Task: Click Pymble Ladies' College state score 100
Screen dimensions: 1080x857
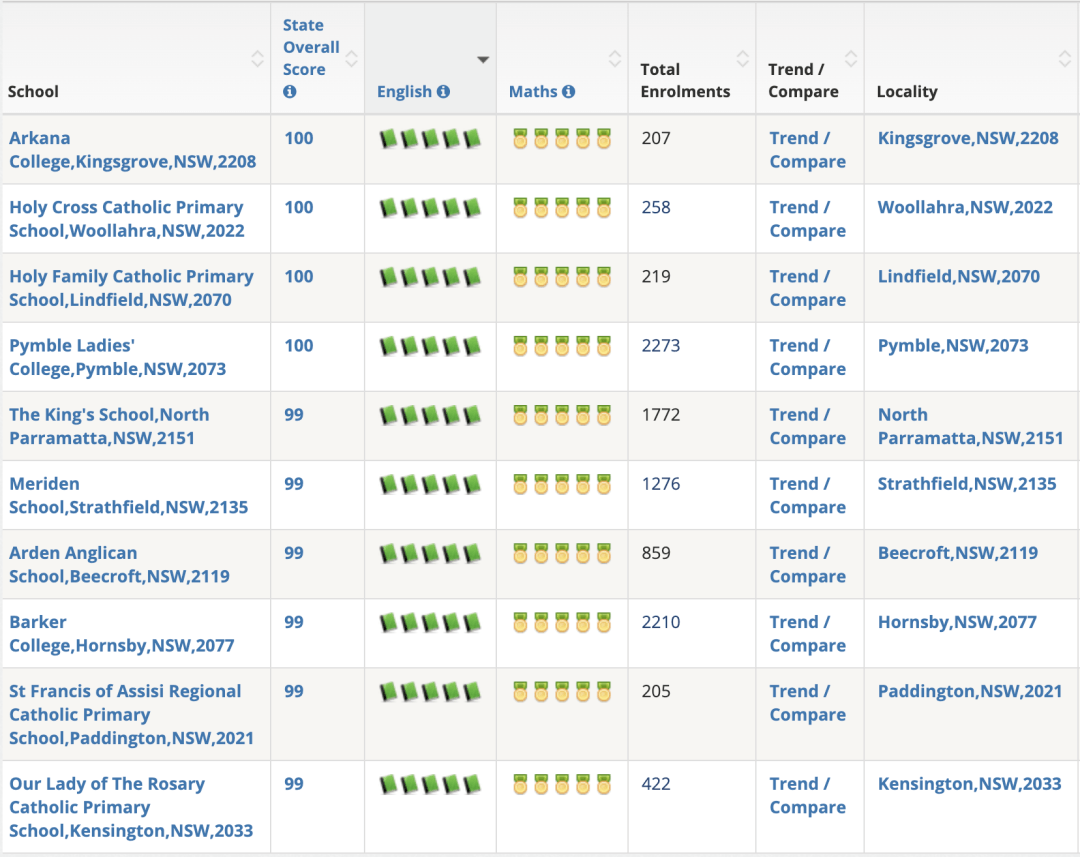Action: coord(299,345)
